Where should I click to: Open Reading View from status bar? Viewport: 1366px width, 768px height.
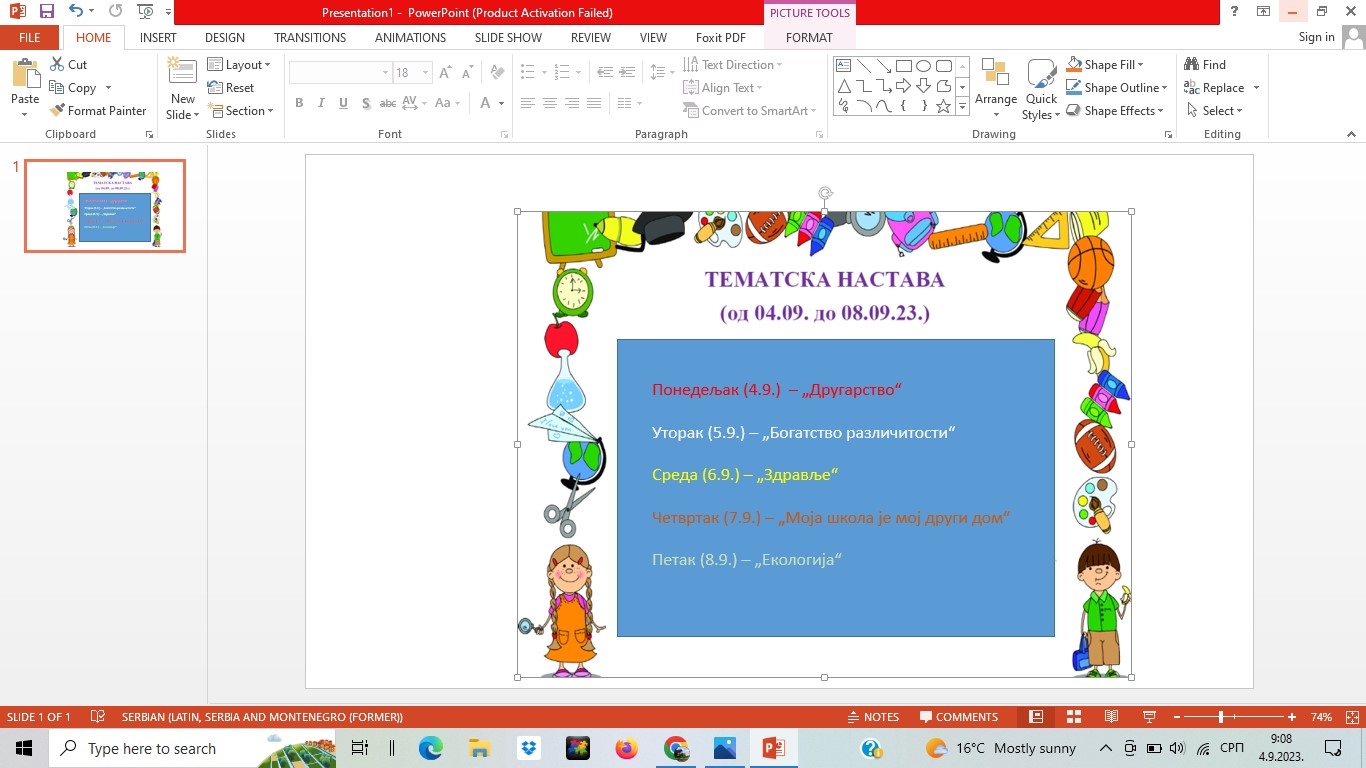pyautogui.click(x=1111, y=717)
